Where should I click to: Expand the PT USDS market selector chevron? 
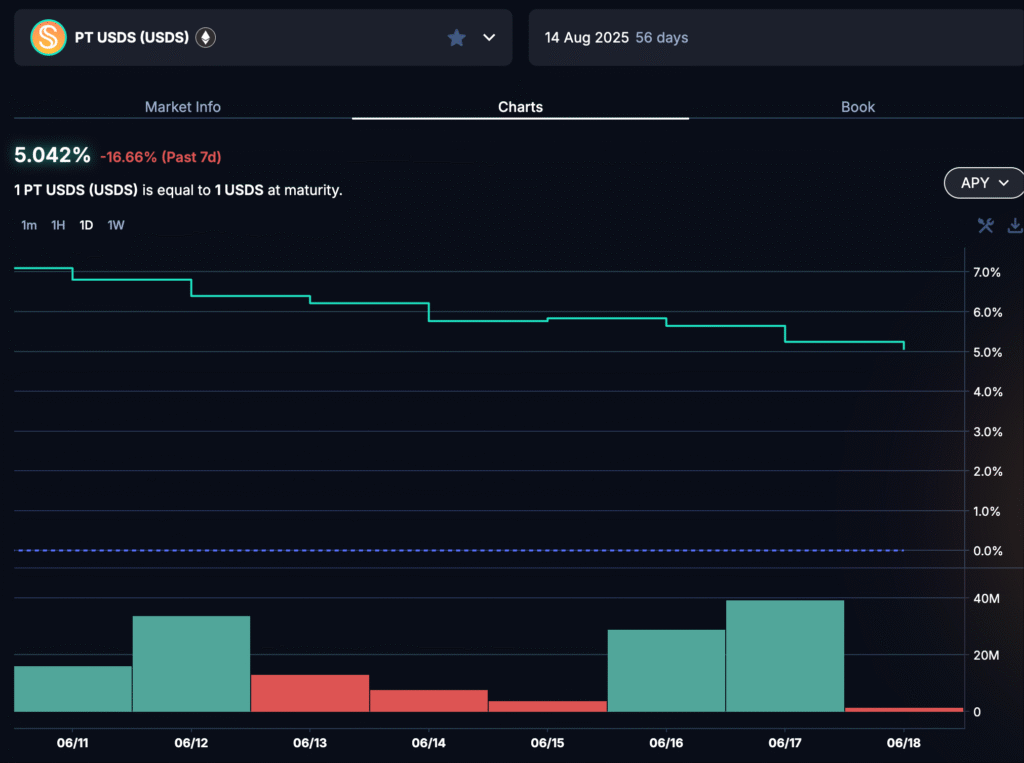pyautogui.click(x=489, y=38)
